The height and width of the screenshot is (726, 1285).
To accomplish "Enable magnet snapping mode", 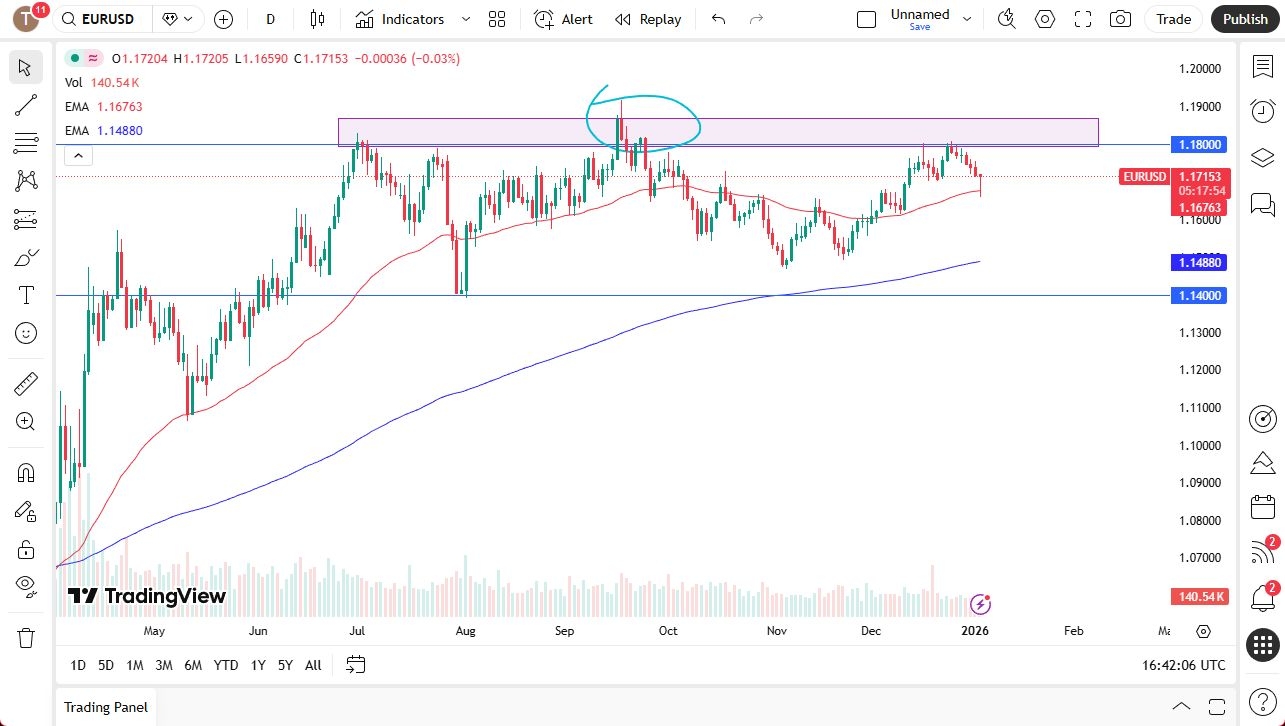I will click(26, 472).
